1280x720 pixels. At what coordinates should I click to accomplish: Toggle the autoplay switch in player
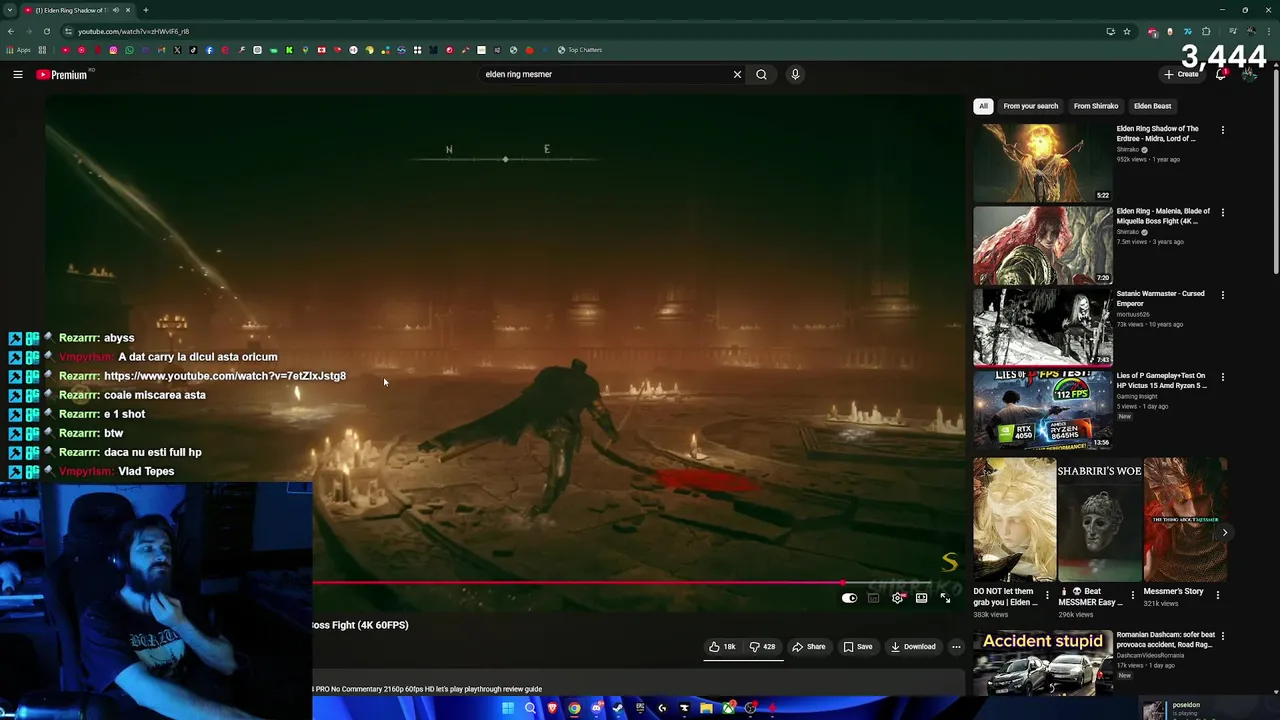pos(849,598)
